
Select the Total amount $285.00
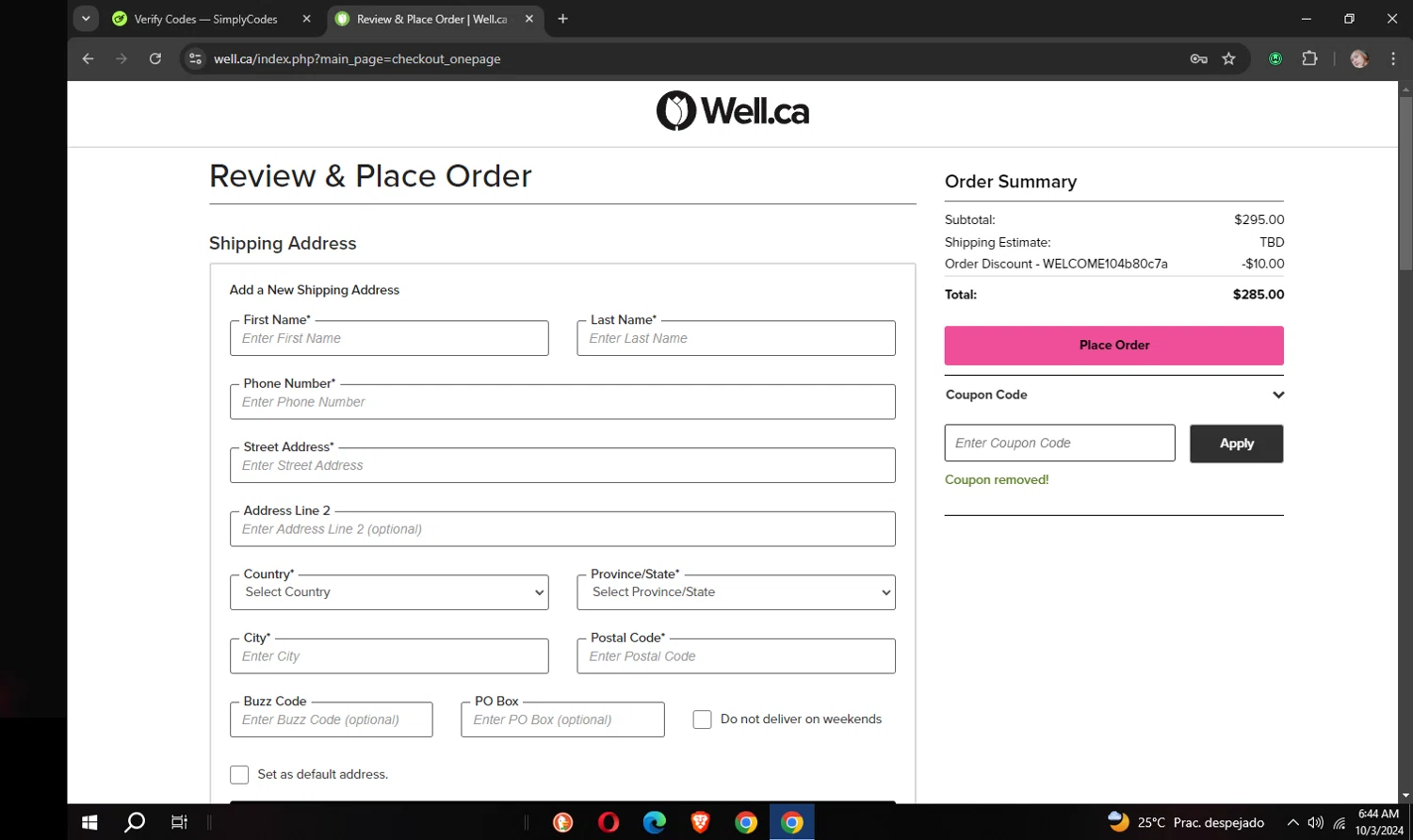coord(1259,295)
